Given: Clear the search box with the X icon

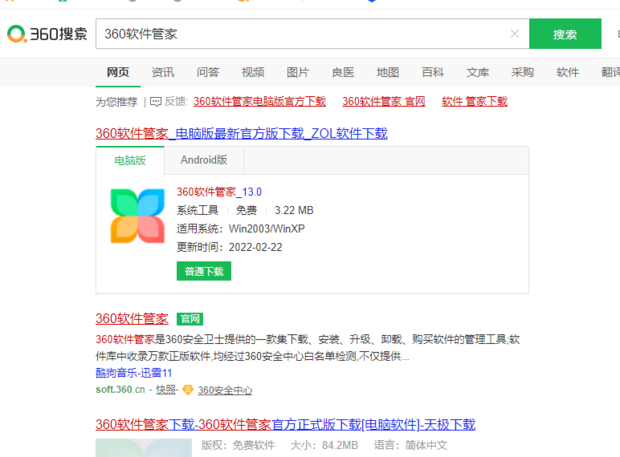Looking at the screenshot, I should click(514, 34).
